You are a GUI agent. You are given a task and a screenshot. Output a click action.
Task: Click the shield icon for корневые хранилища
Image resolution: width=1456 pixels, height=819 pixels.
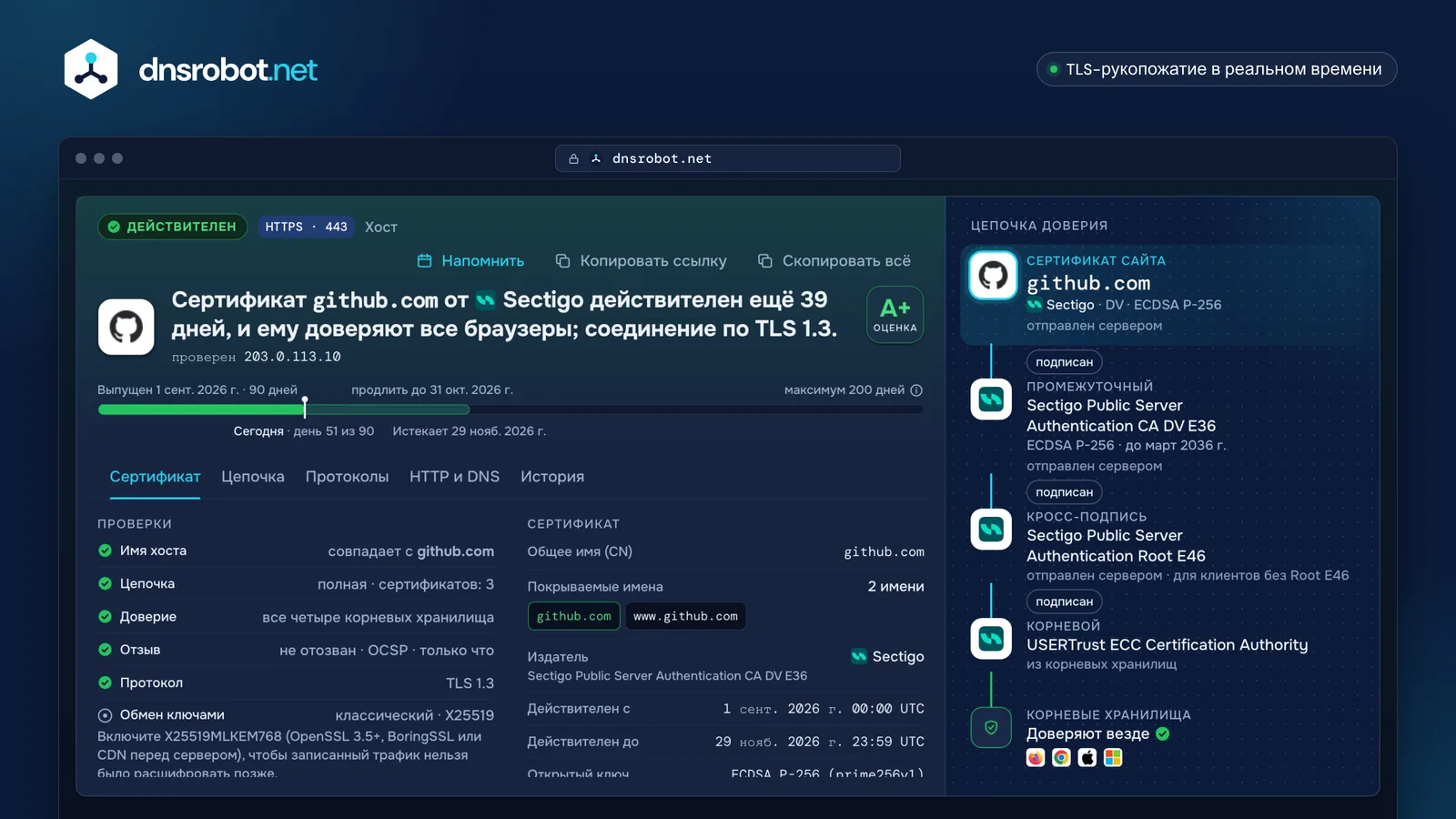coord(991,728)
